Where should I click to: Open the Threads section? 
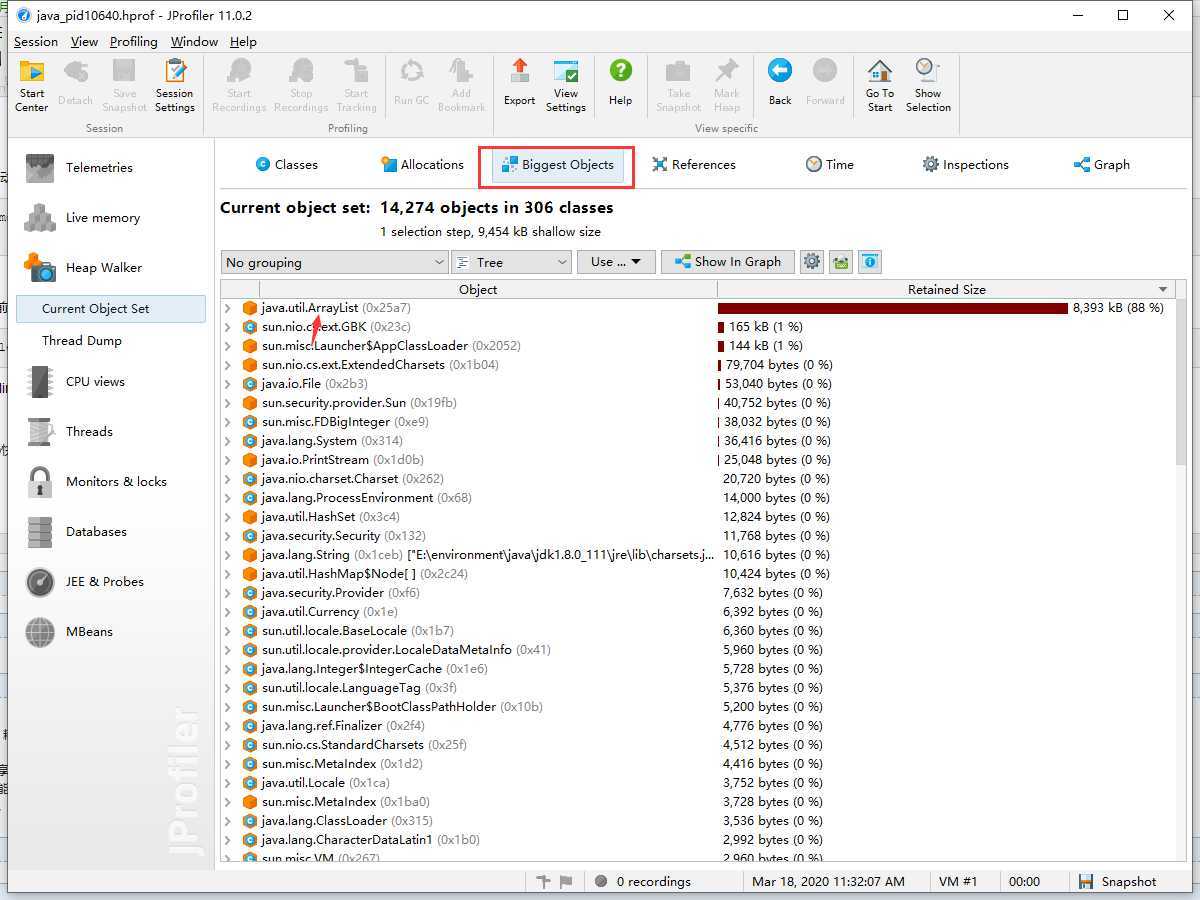click(89, 432)
